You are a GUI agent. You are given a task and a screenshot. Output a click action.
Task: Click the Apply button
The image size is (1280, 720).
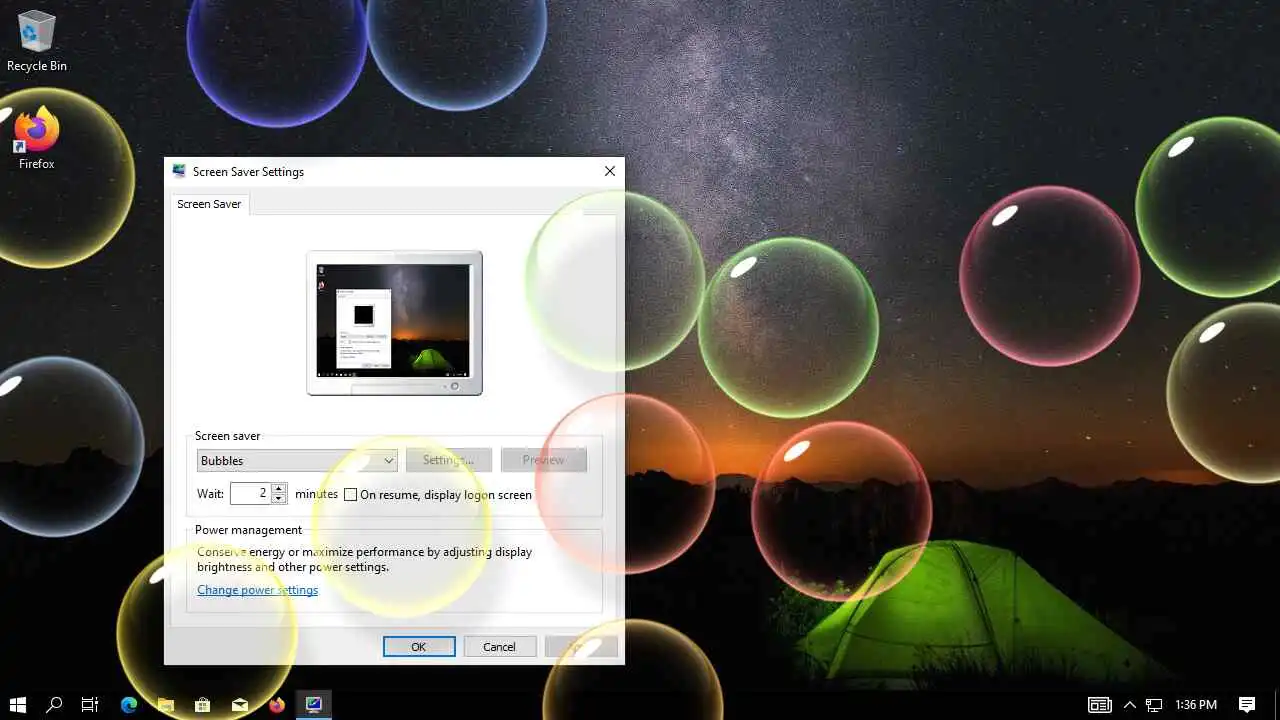581,647
